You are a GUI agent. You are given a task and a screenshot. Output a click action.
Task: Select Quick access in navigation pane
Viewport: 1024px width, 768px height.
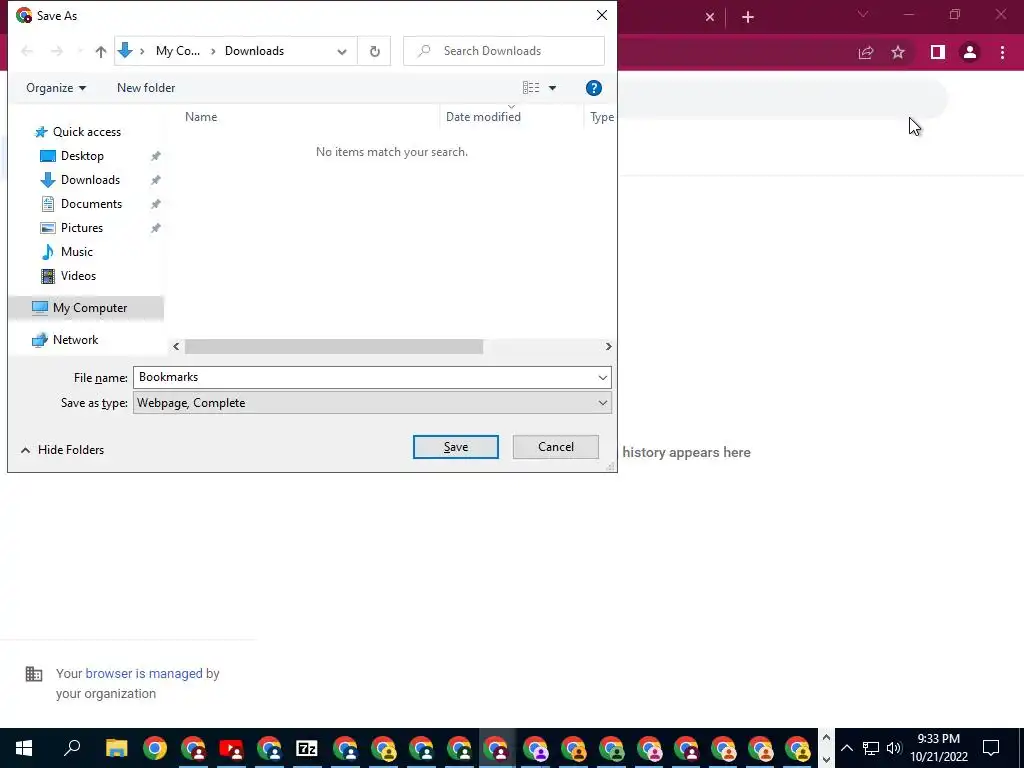[x=87, y=132]
